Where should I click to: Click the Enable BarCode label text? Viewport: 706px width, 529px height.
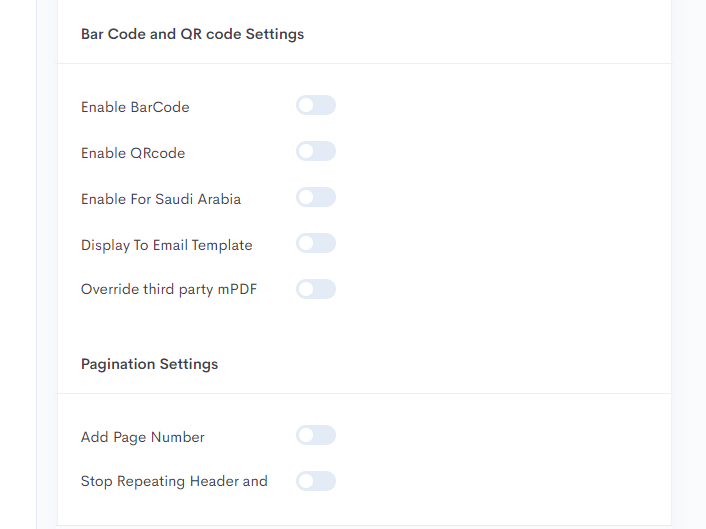[135, 107]
